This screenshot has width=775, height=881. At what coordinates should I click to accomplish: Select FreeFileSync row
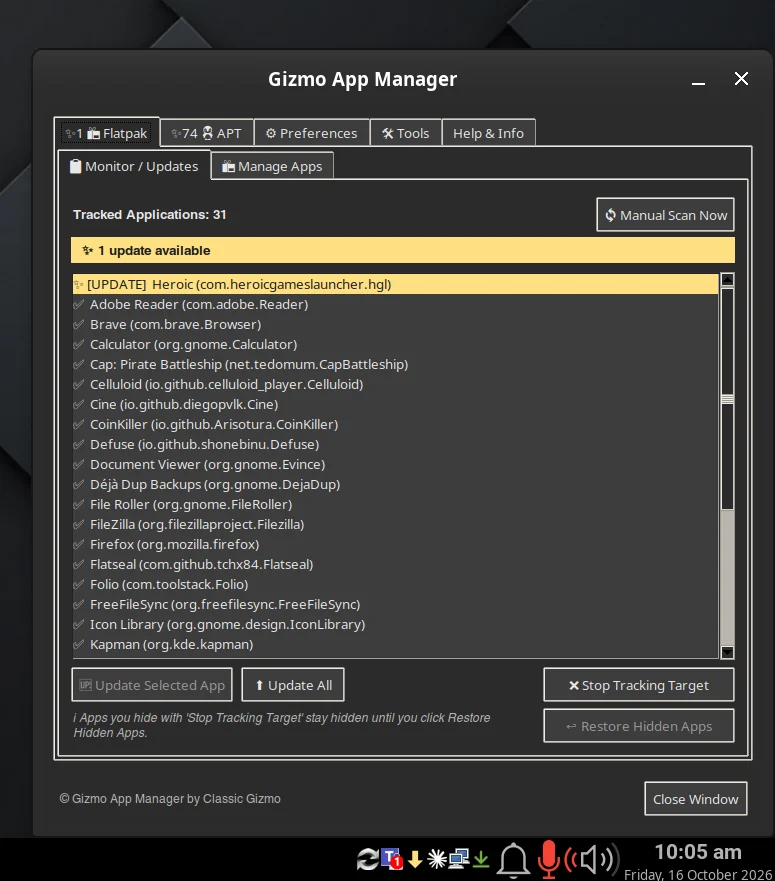tap(395, 605)
